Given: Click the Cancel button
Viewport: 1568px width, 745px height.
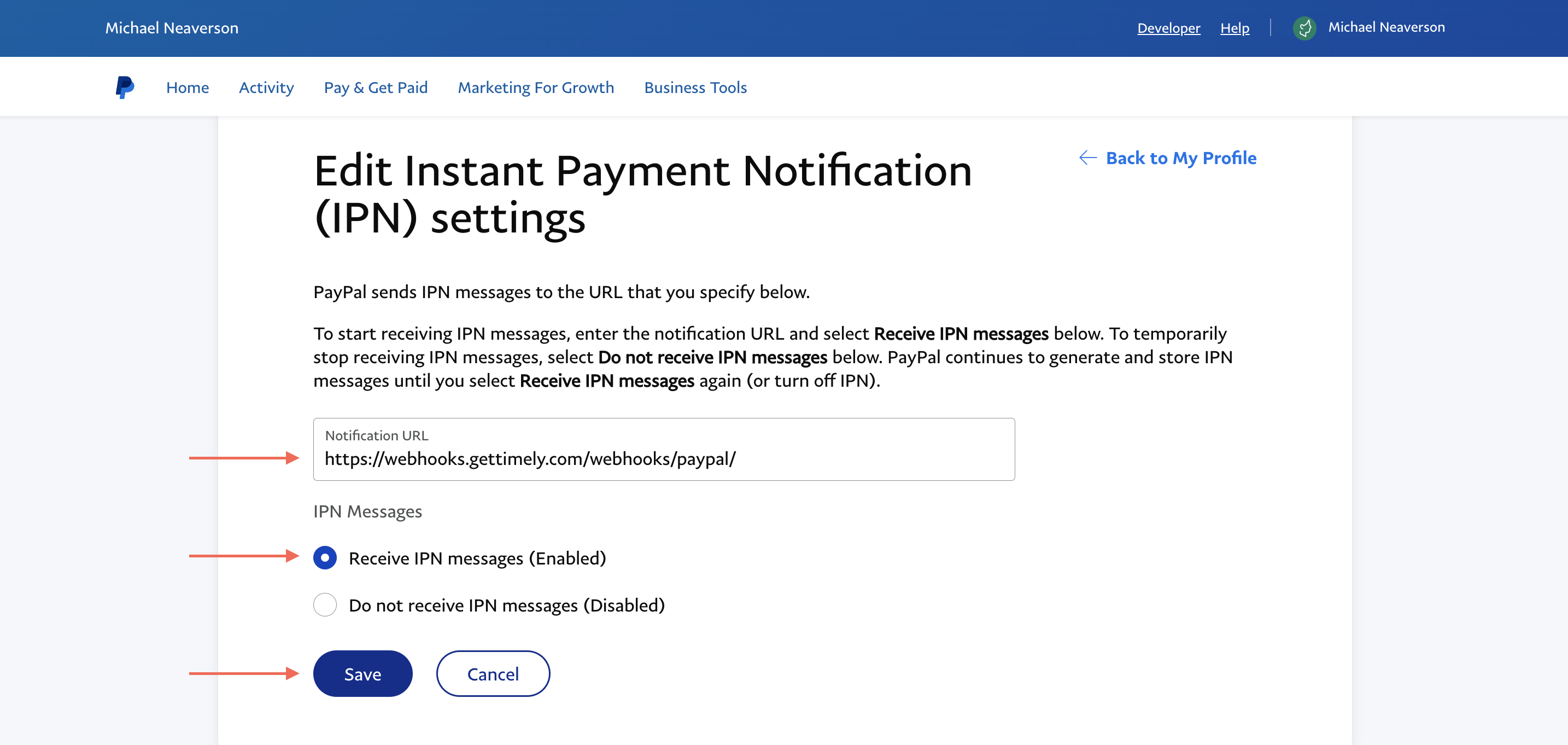Looking at the screenshot, I should 493,673.
